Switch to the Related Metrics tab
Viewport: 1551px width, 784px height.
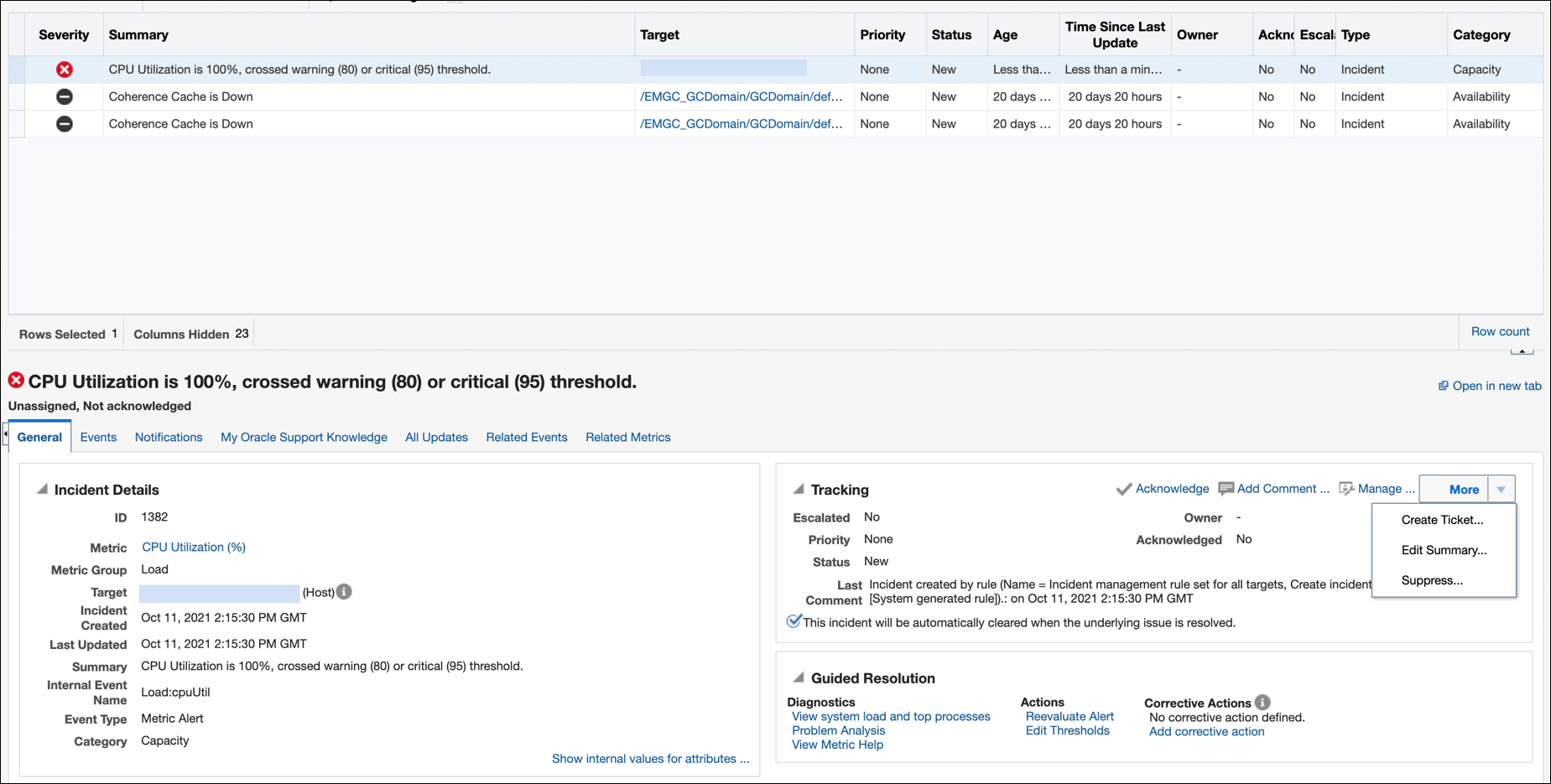point(627,437)
